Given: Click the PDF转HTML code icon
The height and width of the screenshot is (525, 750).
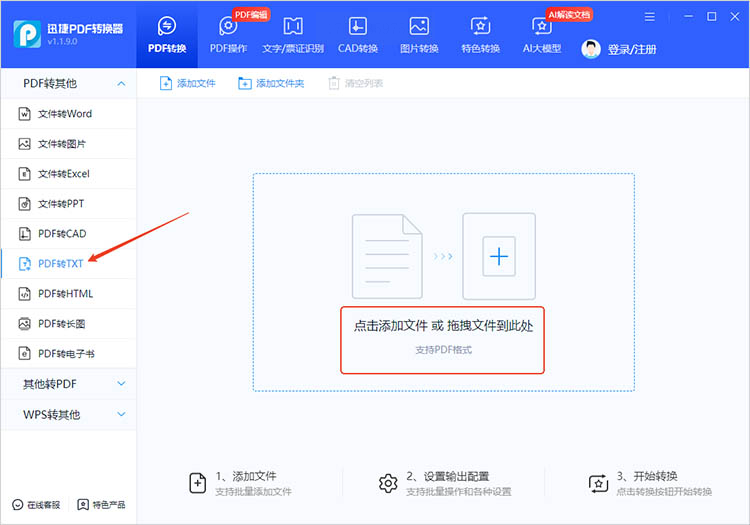Looking at the screenshot, I should (24, 294).
